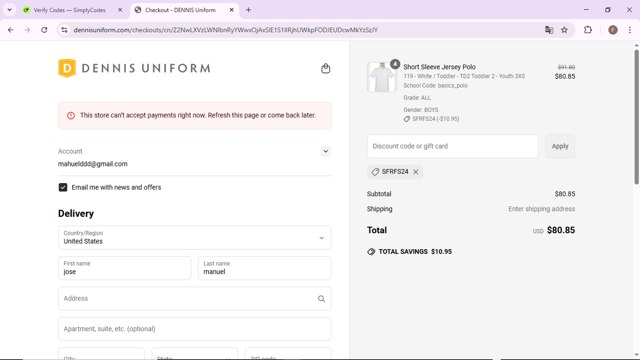
Task: Click the crossed-out $91.80 original price
Action: (566, 67)
